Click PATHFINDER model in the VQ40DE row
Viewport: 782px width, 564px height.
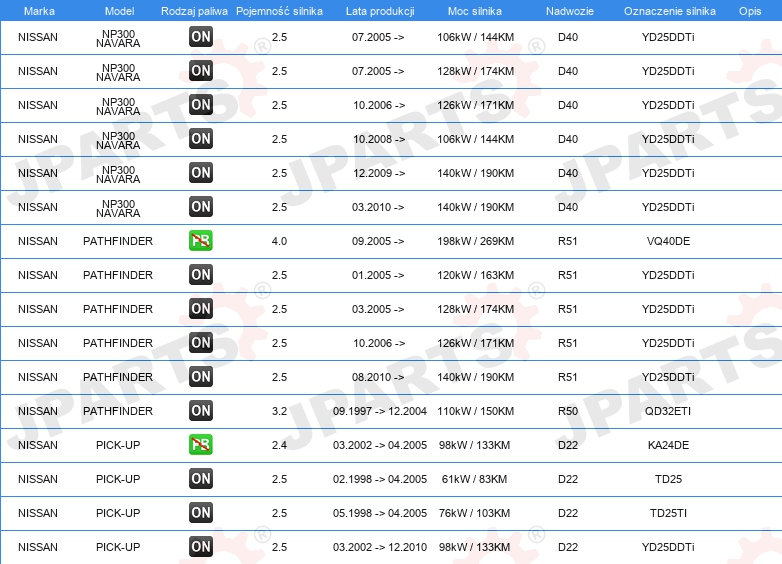pyautogui.click(x=118, y=241)
